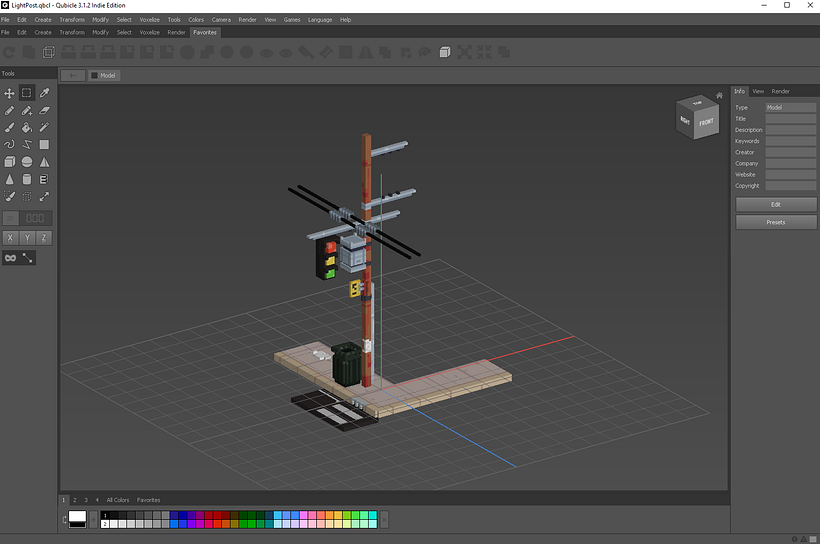Open the Voxelize menu in top bar
820x544 pixels.
[150, 20]
